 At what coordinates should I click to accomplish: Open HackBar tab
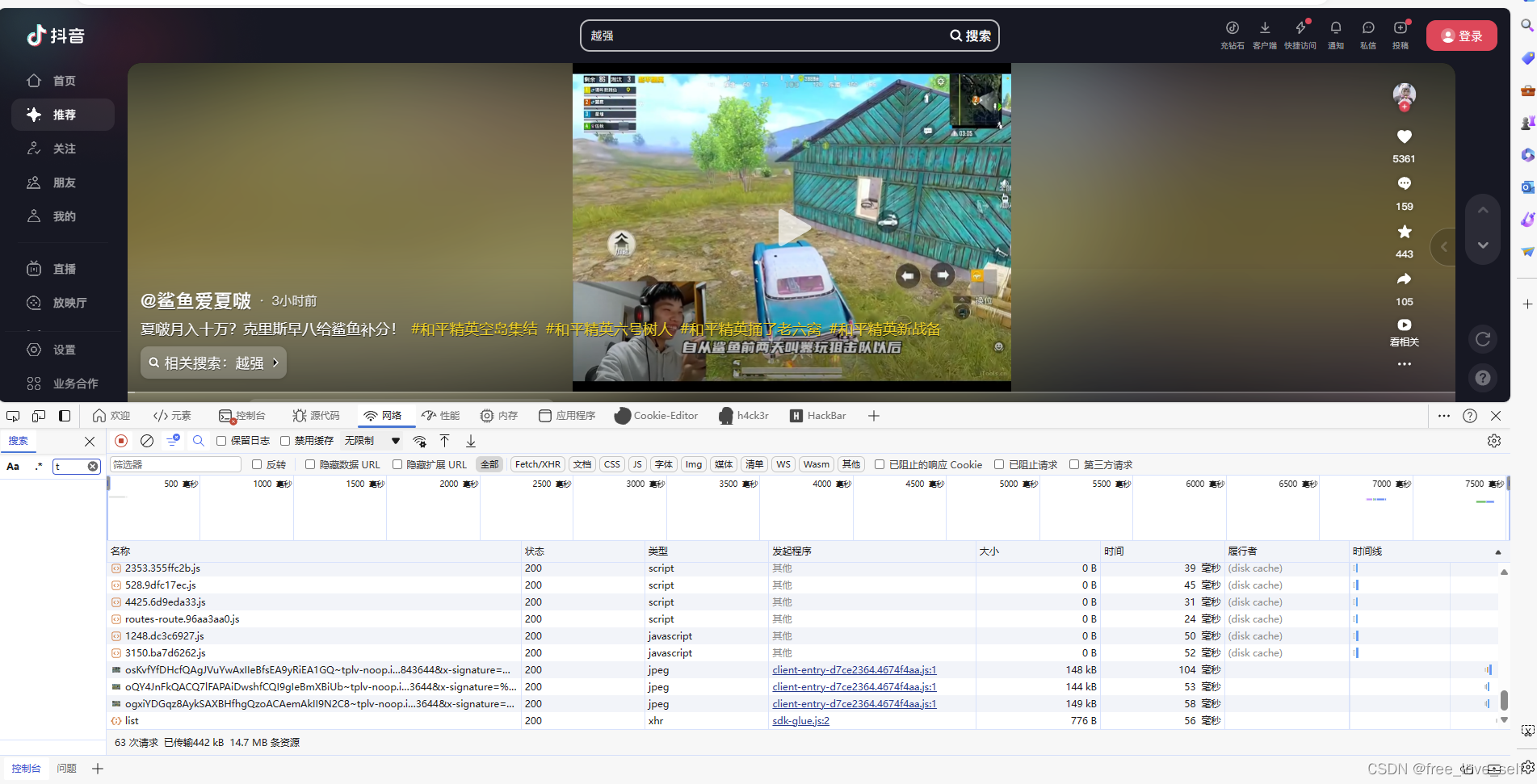(x=818, y=416)
